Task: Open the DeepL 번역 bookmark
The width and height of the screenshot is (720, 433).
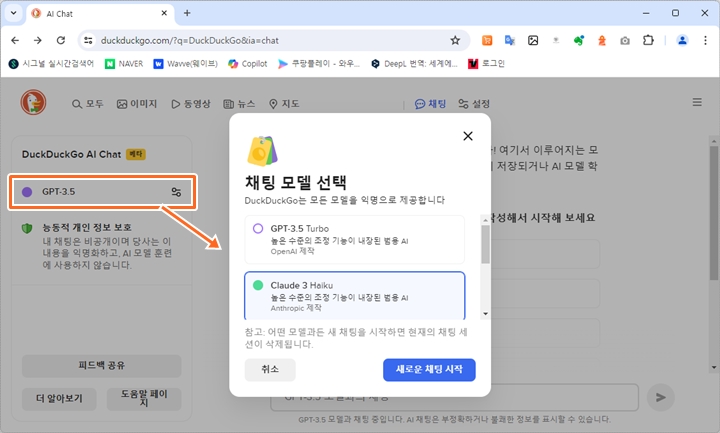Action: (414, 64)
